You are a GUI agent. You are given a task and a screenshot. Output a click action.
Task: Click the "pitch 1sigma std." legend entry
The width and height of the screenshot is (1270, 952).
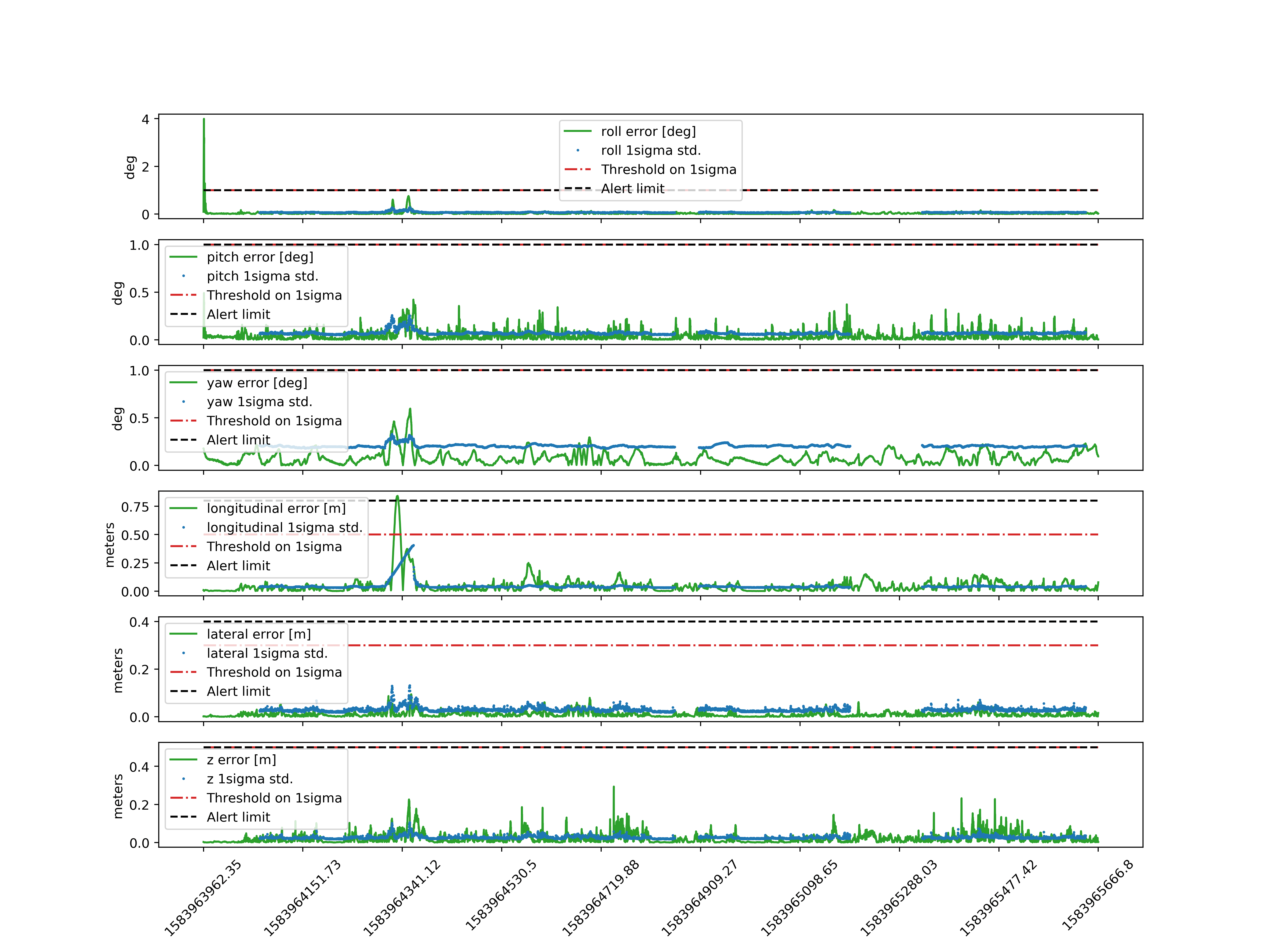click(262, 276)
